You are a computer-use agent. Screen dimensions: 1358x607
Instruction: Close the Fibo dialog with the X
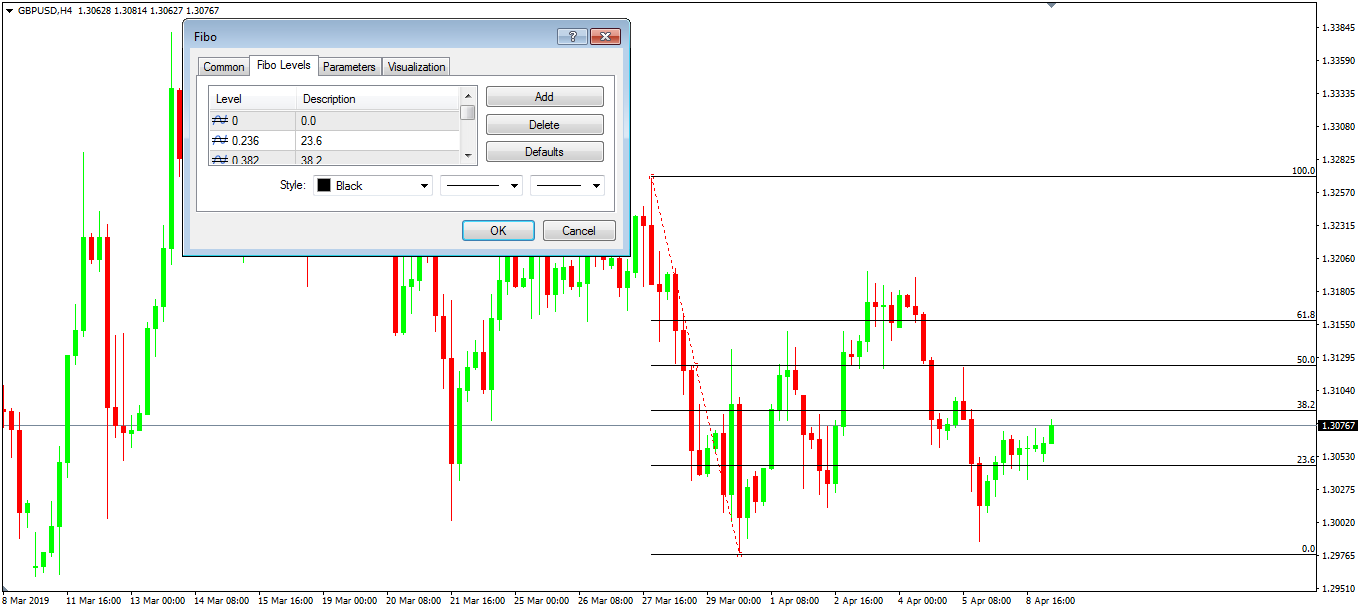605,36
